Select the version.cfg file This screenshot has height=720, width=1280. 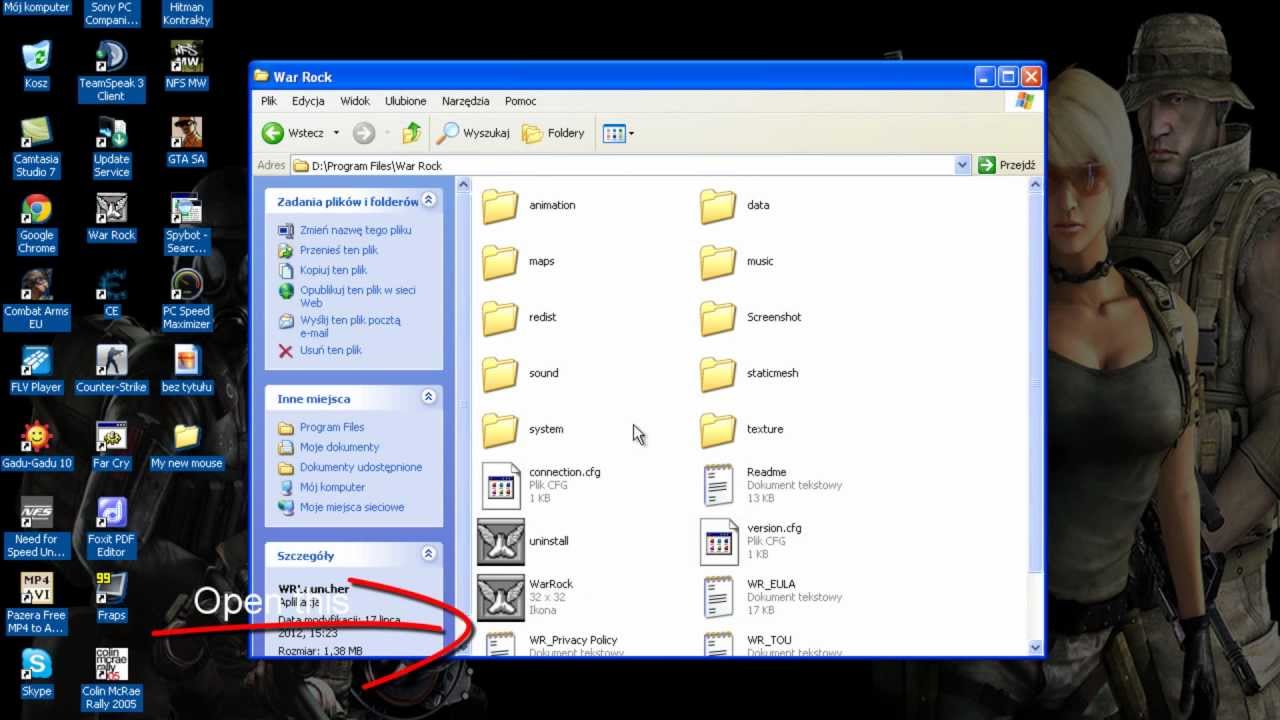pos(751,541)
